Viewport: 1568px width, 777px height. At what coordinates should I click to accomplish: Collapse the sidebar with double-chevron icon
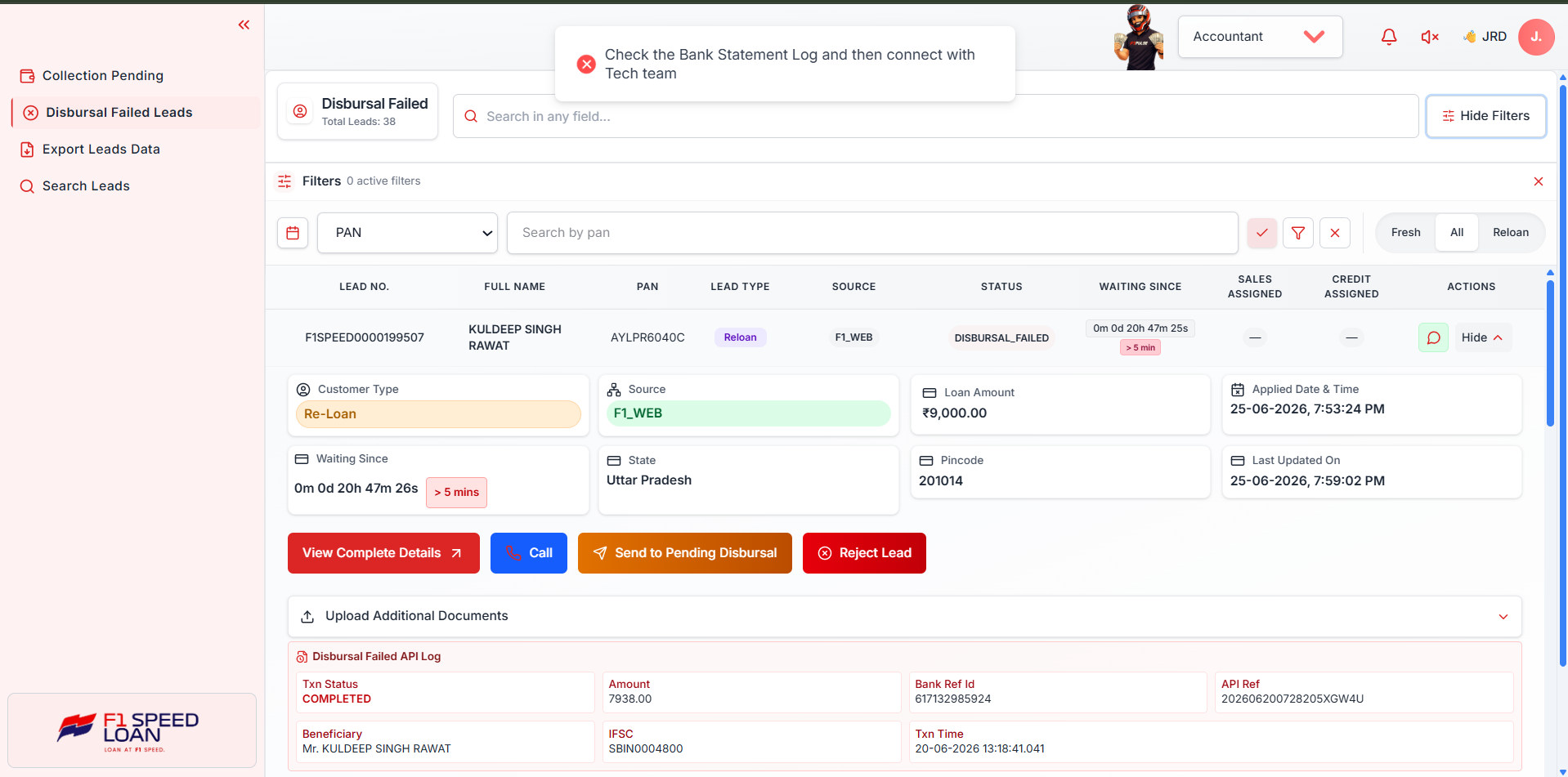click(x=244, y=25)
